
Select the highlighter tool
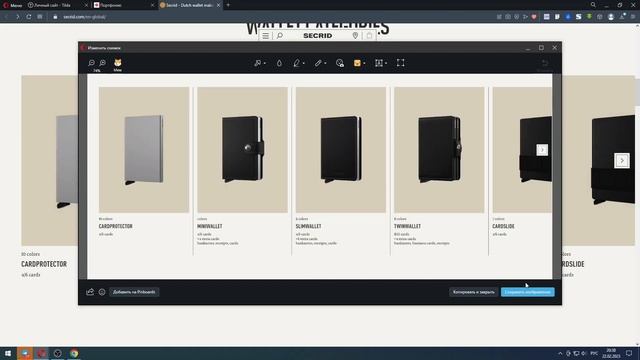tap(297, 63)
